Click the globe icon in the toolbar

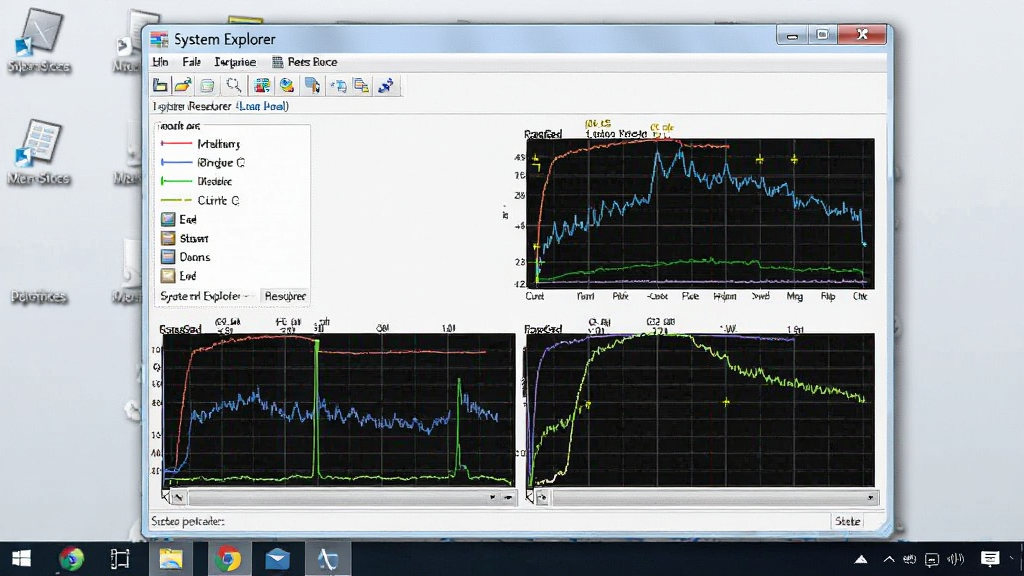(287, 86)
